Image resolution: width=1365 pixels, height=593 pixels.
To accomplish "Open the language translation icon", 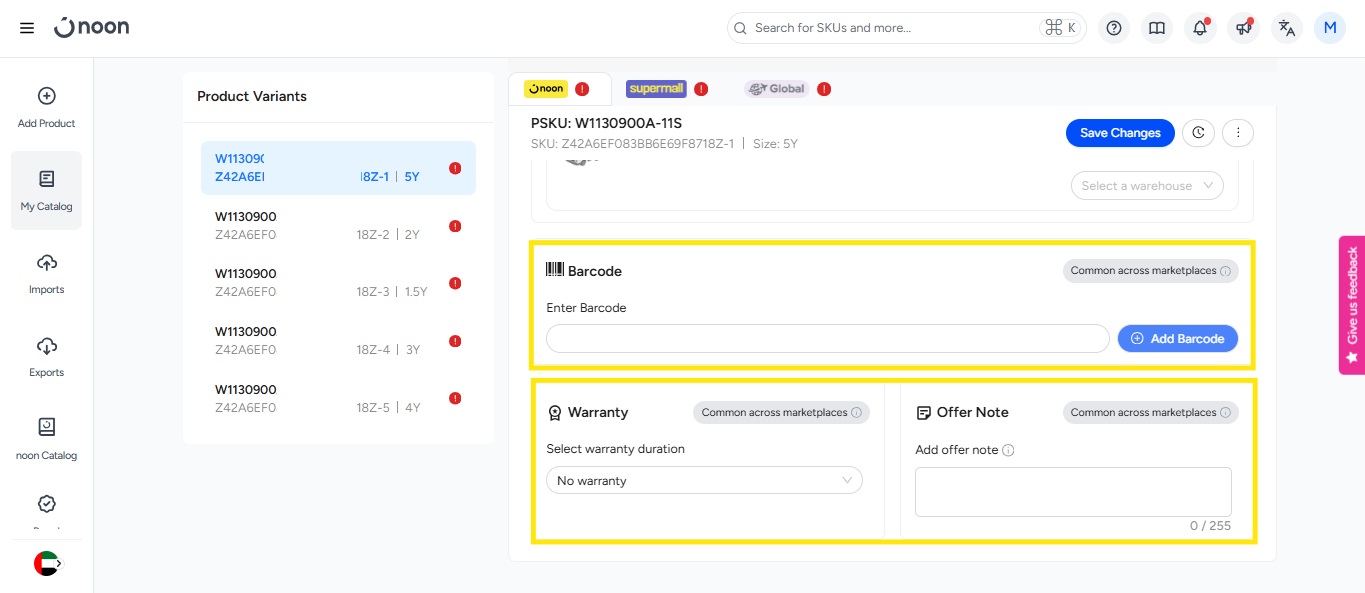I will click(1287, 28).
